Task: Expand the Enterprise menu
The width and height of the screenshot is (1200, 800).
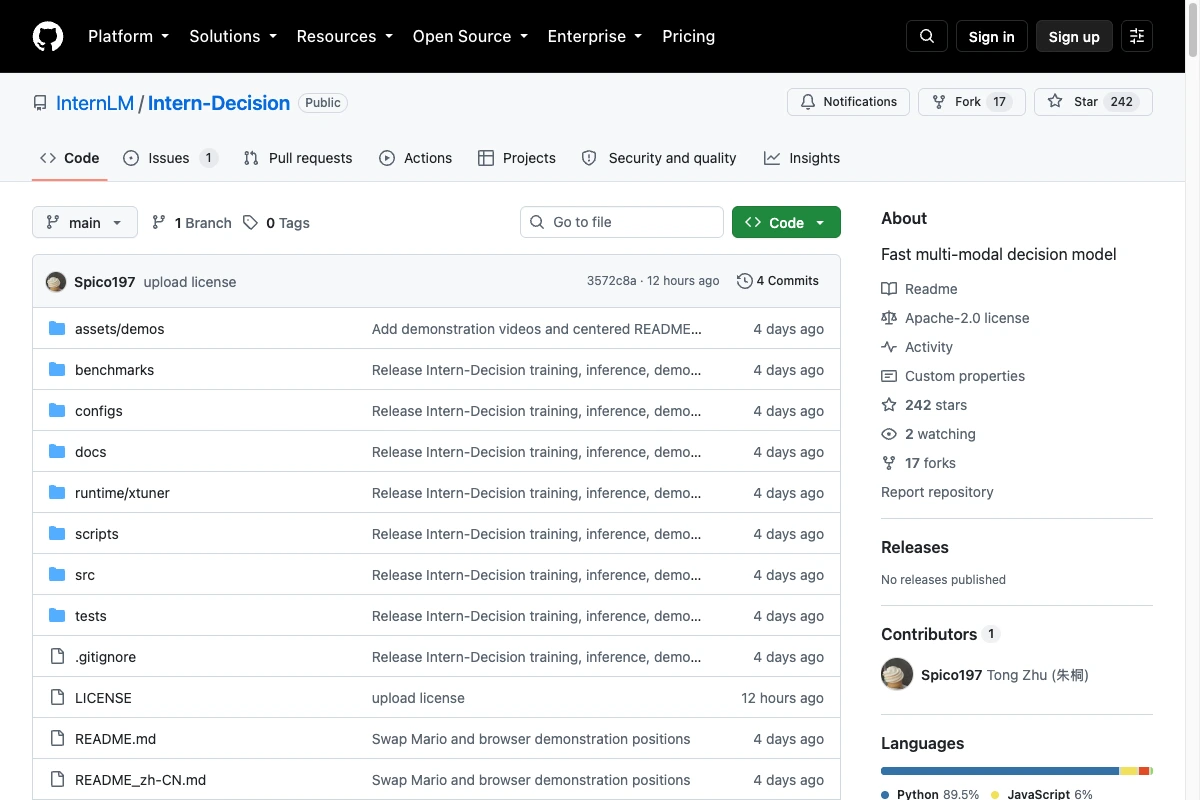Action: [594, 36]
